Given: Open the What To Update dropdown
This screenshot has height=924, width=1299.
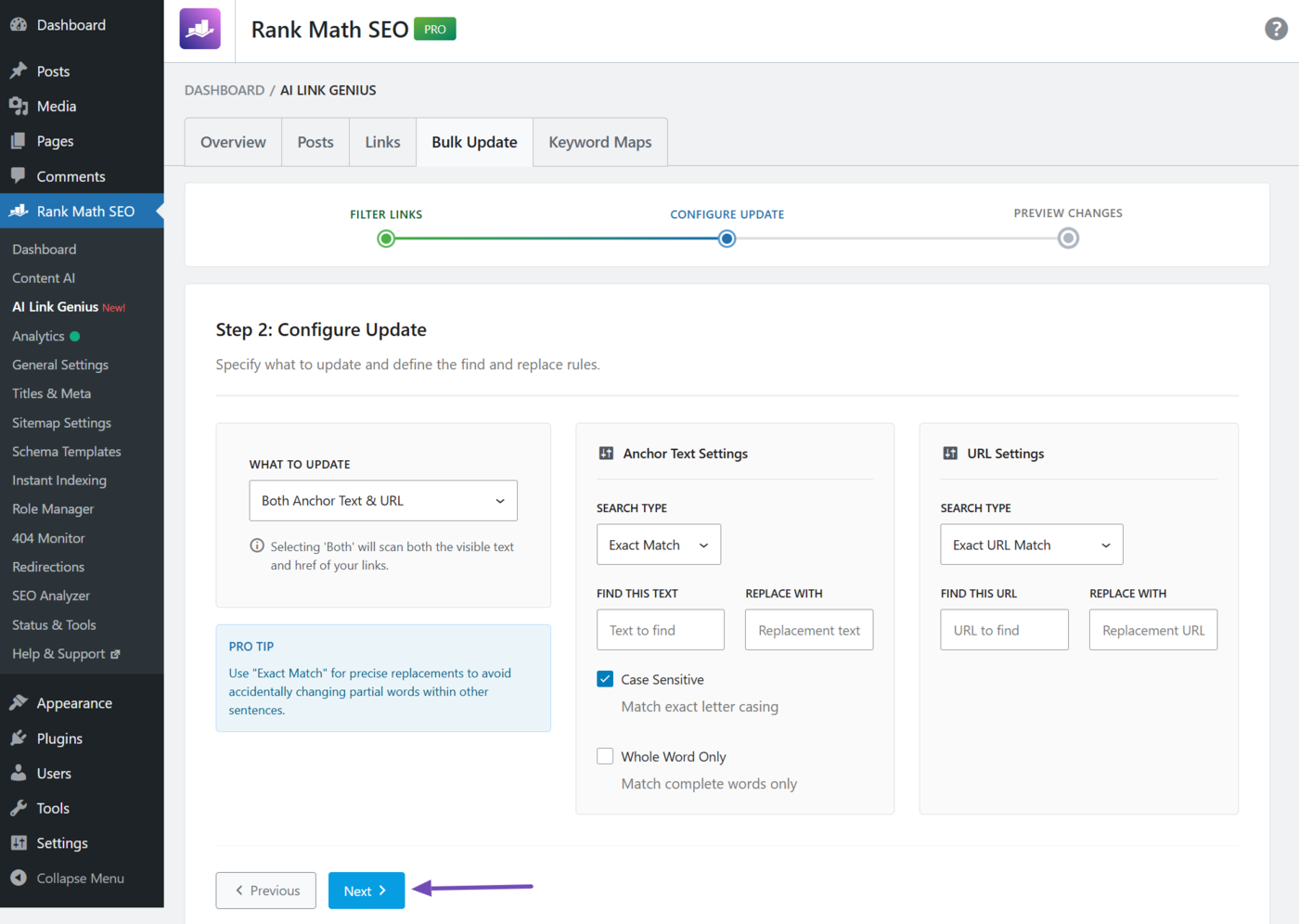Looking at the screenshot, I should click(383, 501).
